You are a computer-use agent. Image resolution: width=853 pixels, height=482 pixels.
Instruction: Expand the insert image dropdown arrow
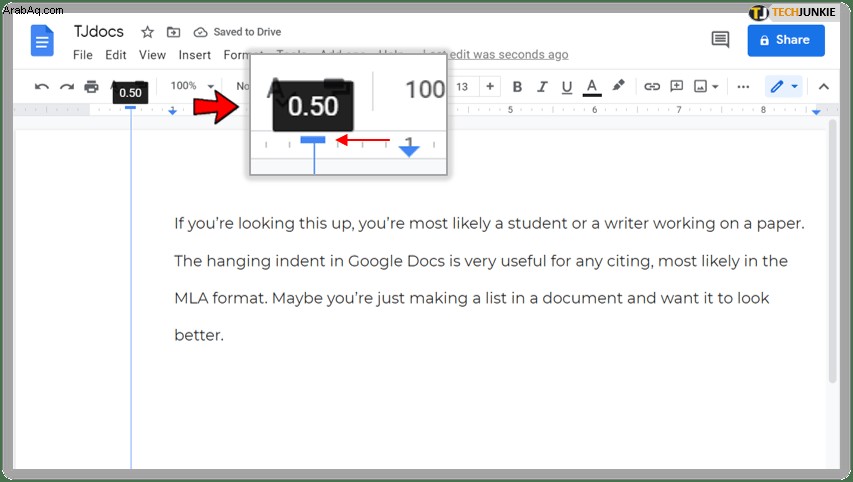click(715, 86)
